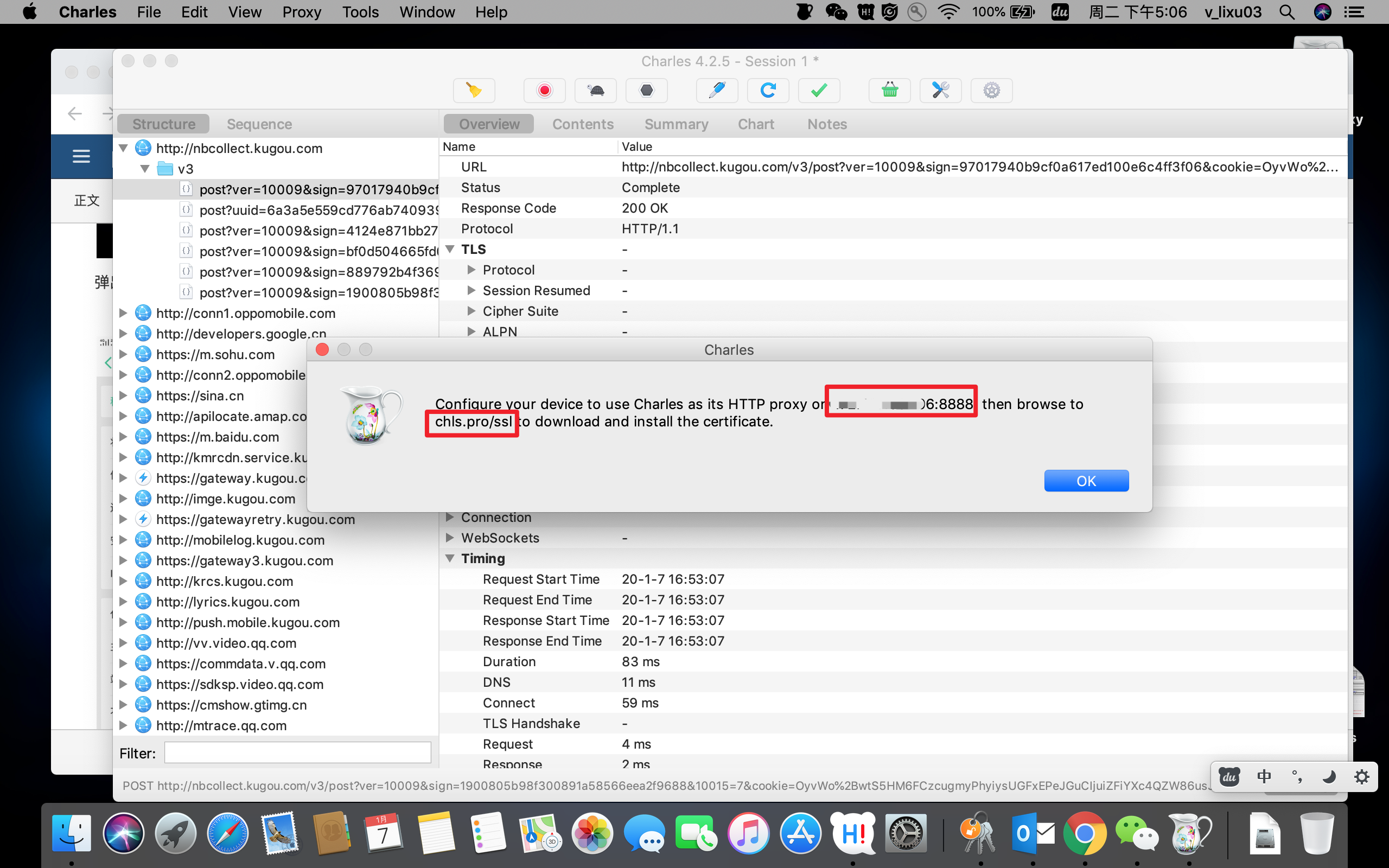This screenshot has height=868, width=1389.
Task: Expand the sina.cn host node
Action: tap(123, 395)
